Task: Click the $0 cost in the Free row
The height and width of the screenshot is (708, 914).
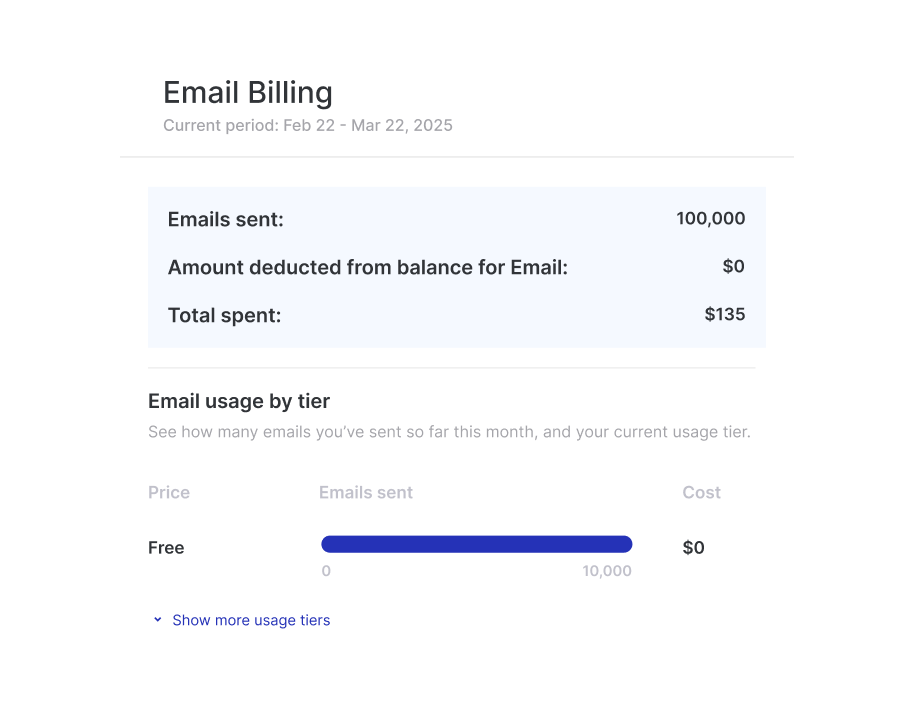Action: click(693, 548)
